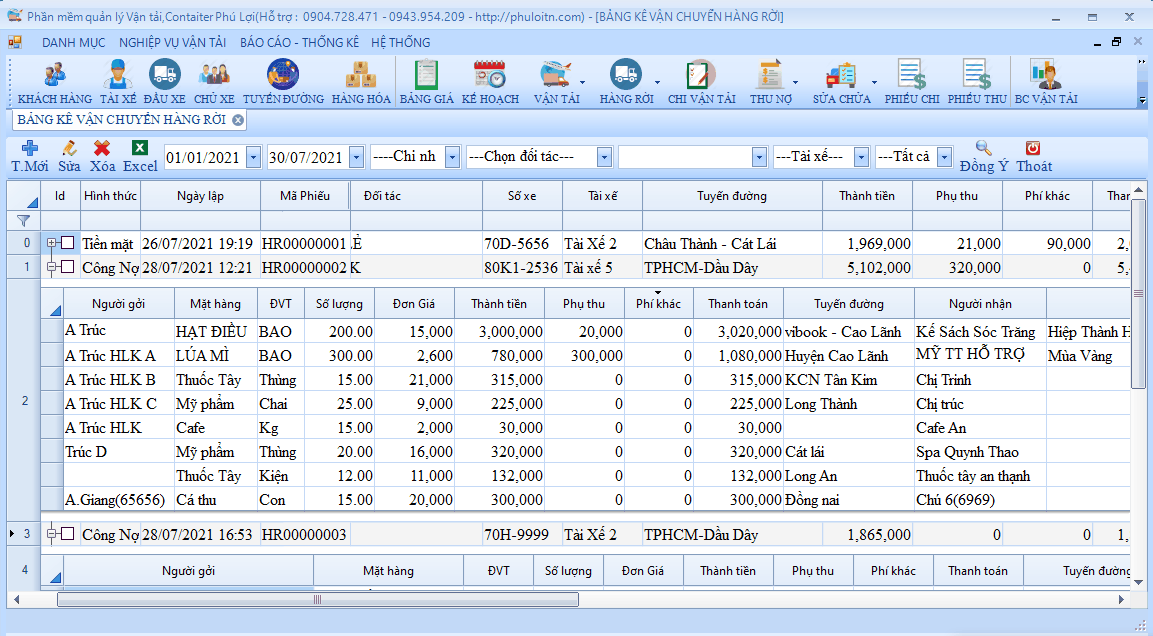
Task: Open the TÀI XẾ driver list
Action: [x=118, y=82]
